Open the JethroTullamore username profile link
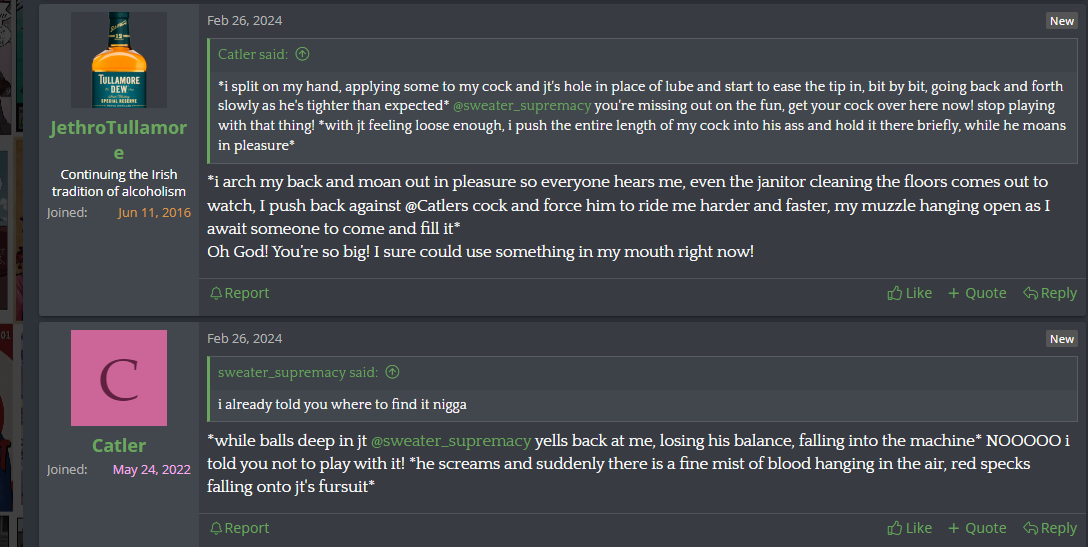 119,140
